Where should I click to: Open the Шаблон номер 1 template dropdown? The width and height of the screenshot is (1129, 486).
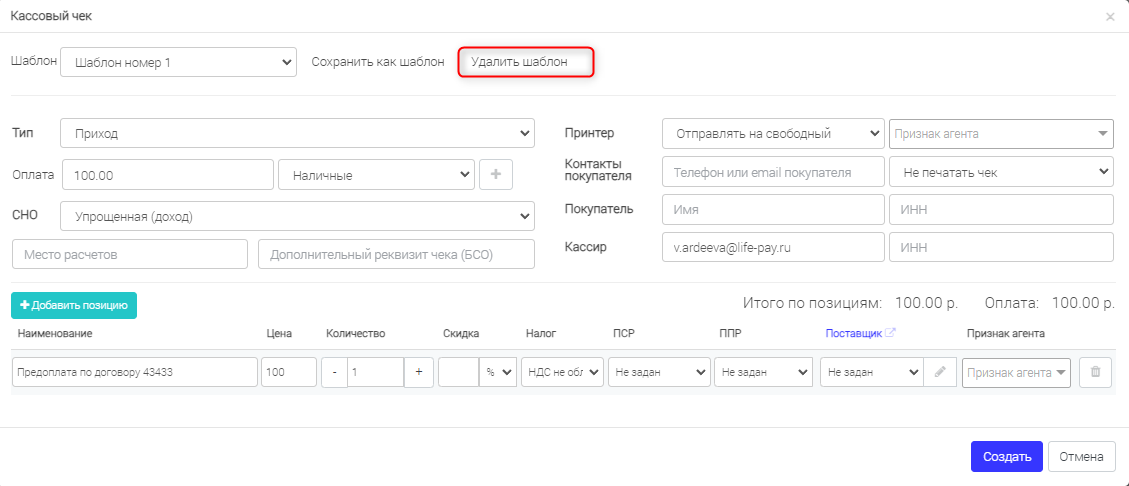coord(179,62)
